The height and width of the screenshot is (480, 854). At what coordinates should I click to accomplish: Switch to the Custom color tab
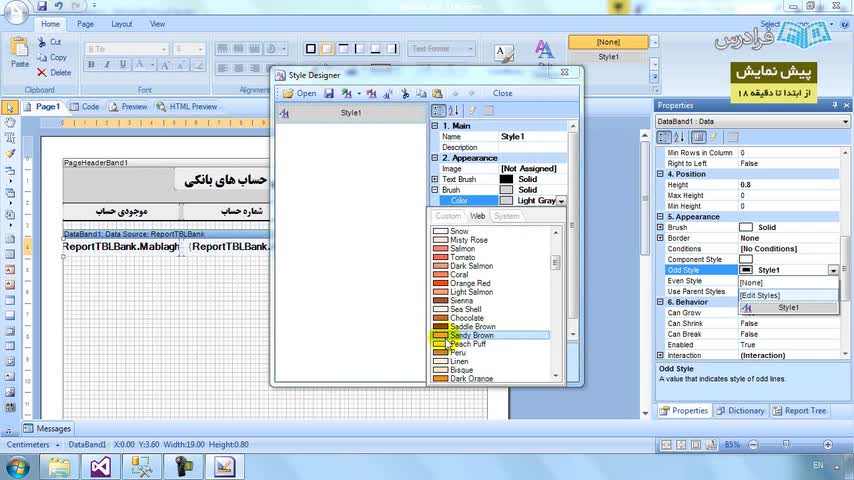448,216
